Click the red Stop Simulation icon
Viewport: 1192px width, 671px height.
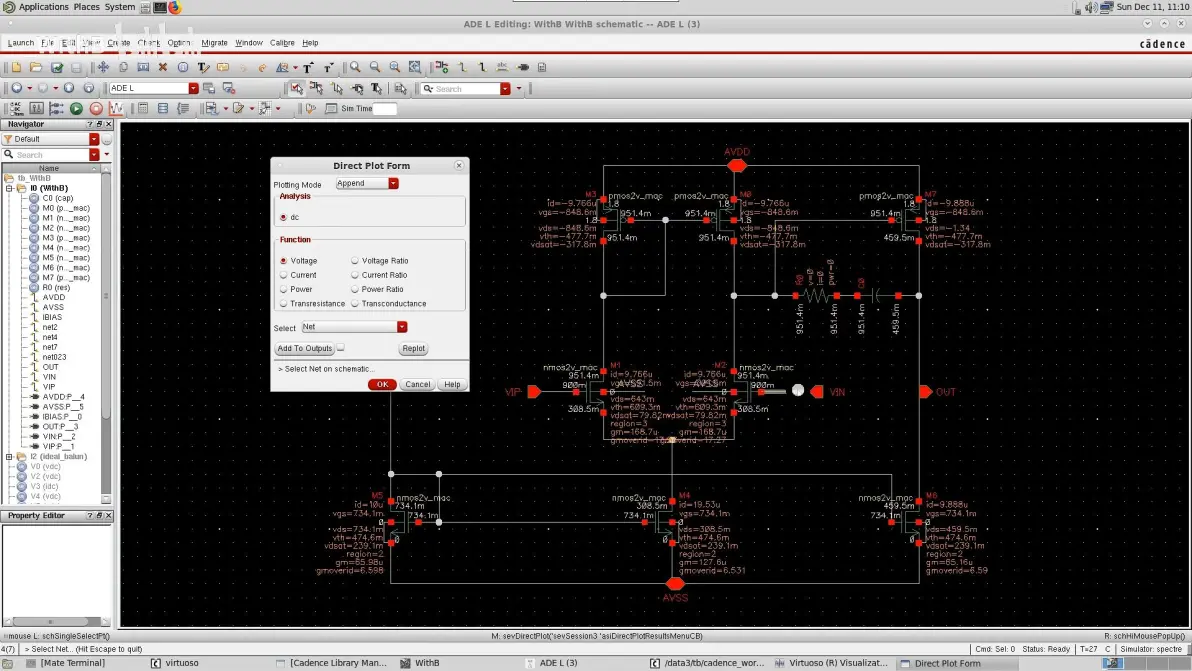[x=96, y=109]
